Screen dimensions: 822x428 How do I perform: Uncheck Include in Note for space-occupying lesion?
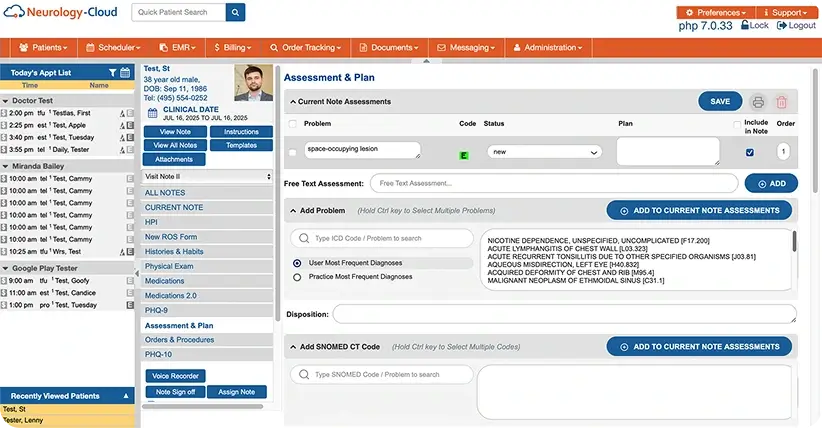750,152
